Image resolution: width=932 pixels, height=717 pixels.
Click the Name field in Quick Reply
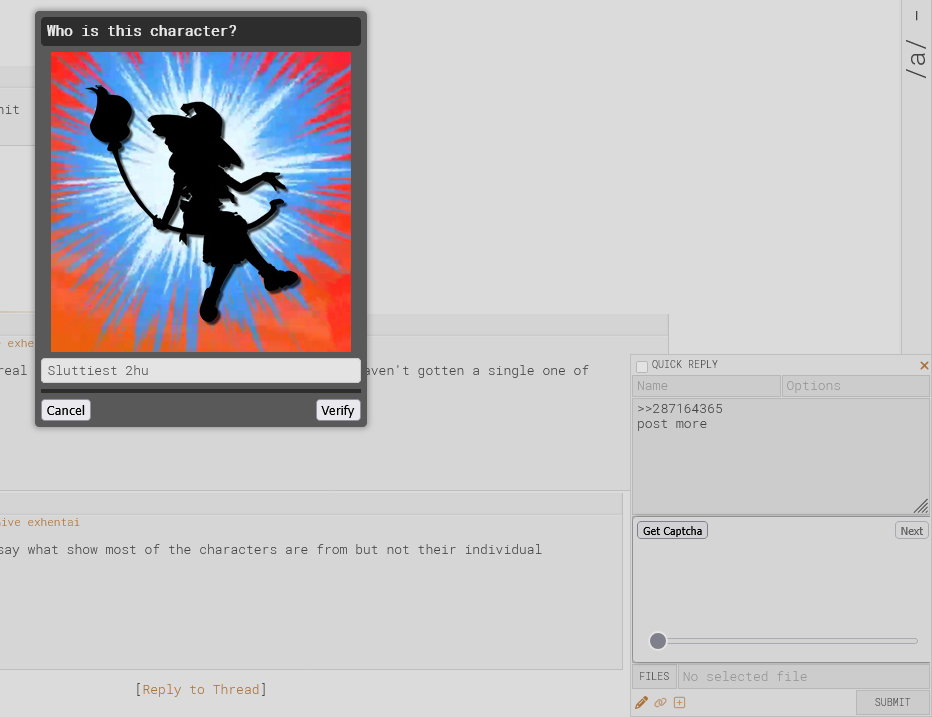[x=706, y=386]
